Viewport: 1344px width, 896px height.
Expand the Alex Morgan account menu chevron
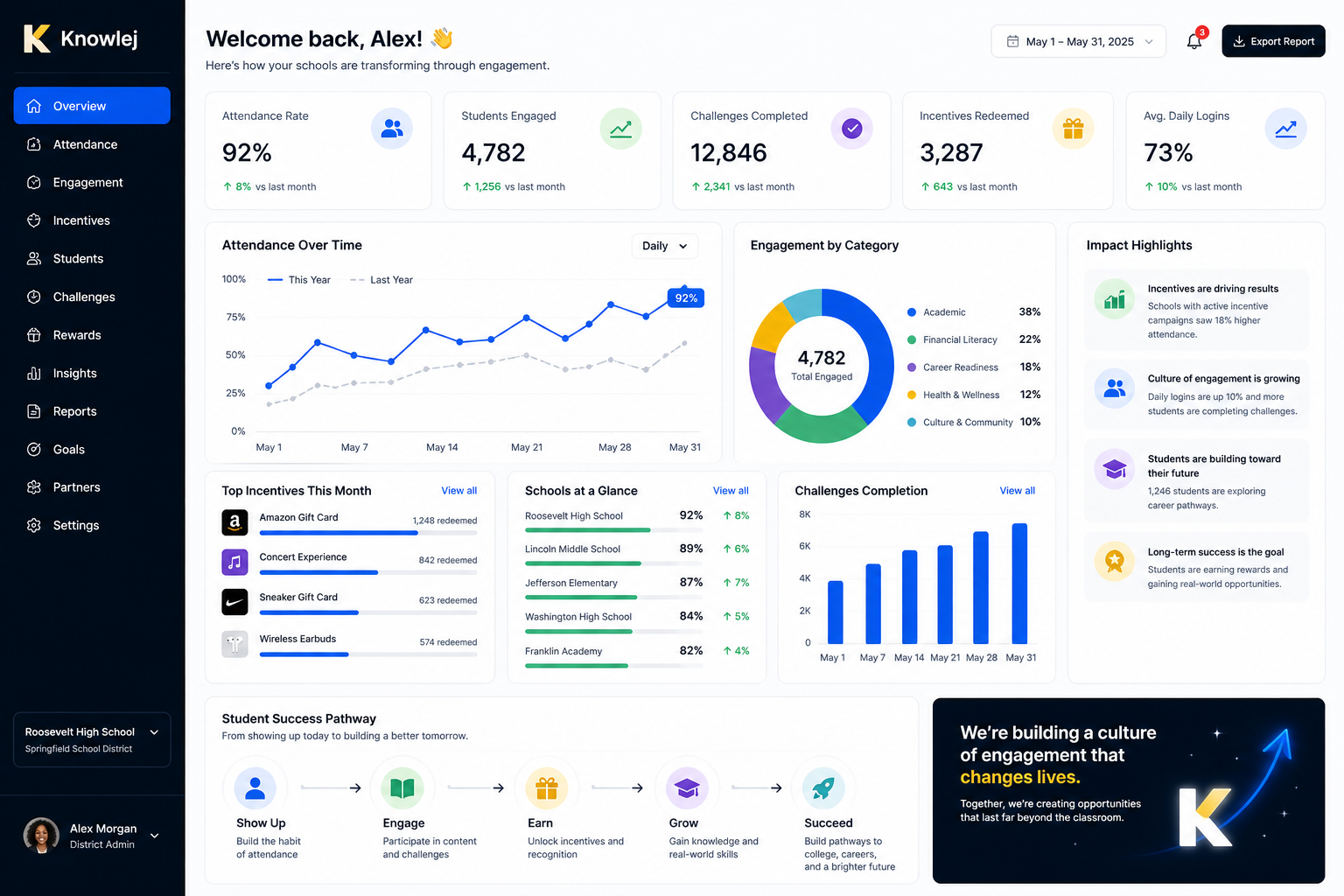(x=155, y=836)
